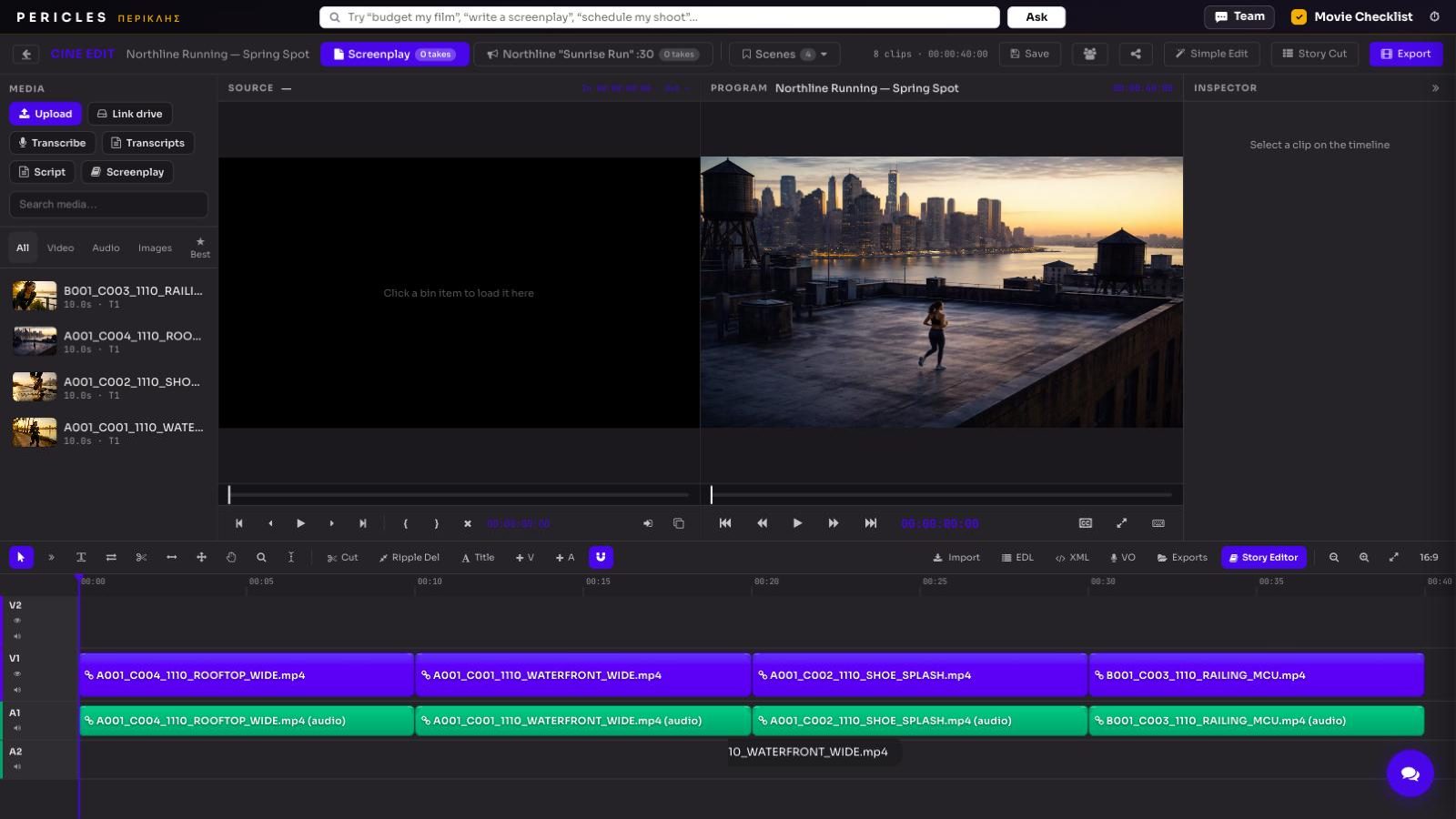This screenshot has width=1456, height=819.
Task: Click the share icon in top bar
Action: pos(1135,54)
